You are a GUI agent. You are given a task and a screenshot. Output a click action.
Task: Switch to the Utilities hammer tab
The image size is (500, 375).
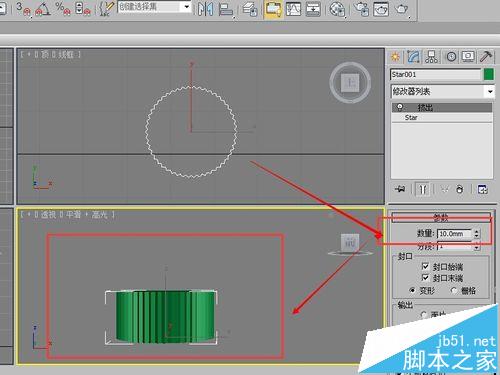pyautogui.click(x=486, y=57)
